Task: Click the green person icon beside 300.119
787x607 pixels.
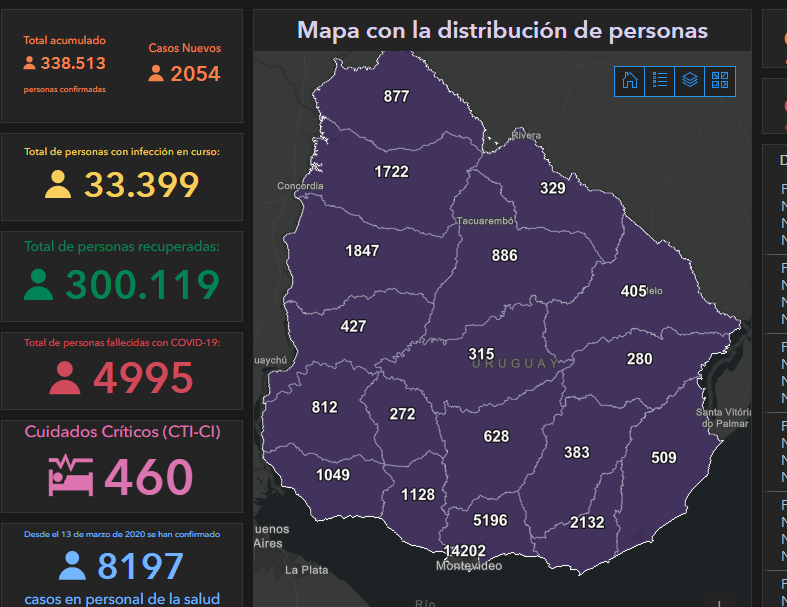Action: (x=39, y=285)
